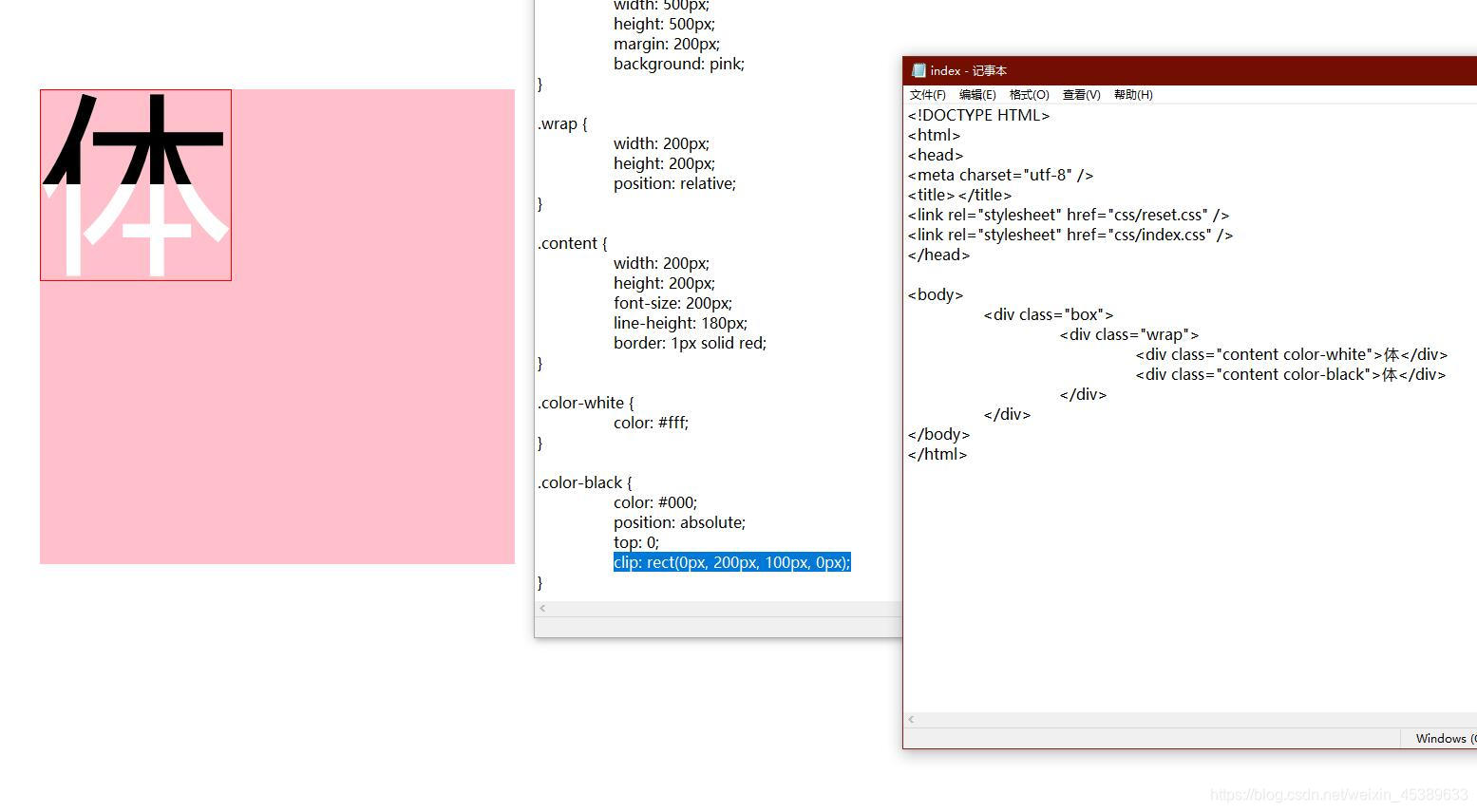This screenshot has width=1477, height=812.
Task: Open the 格式(O) menu in index Notepad
Action: pos(1029,95)
